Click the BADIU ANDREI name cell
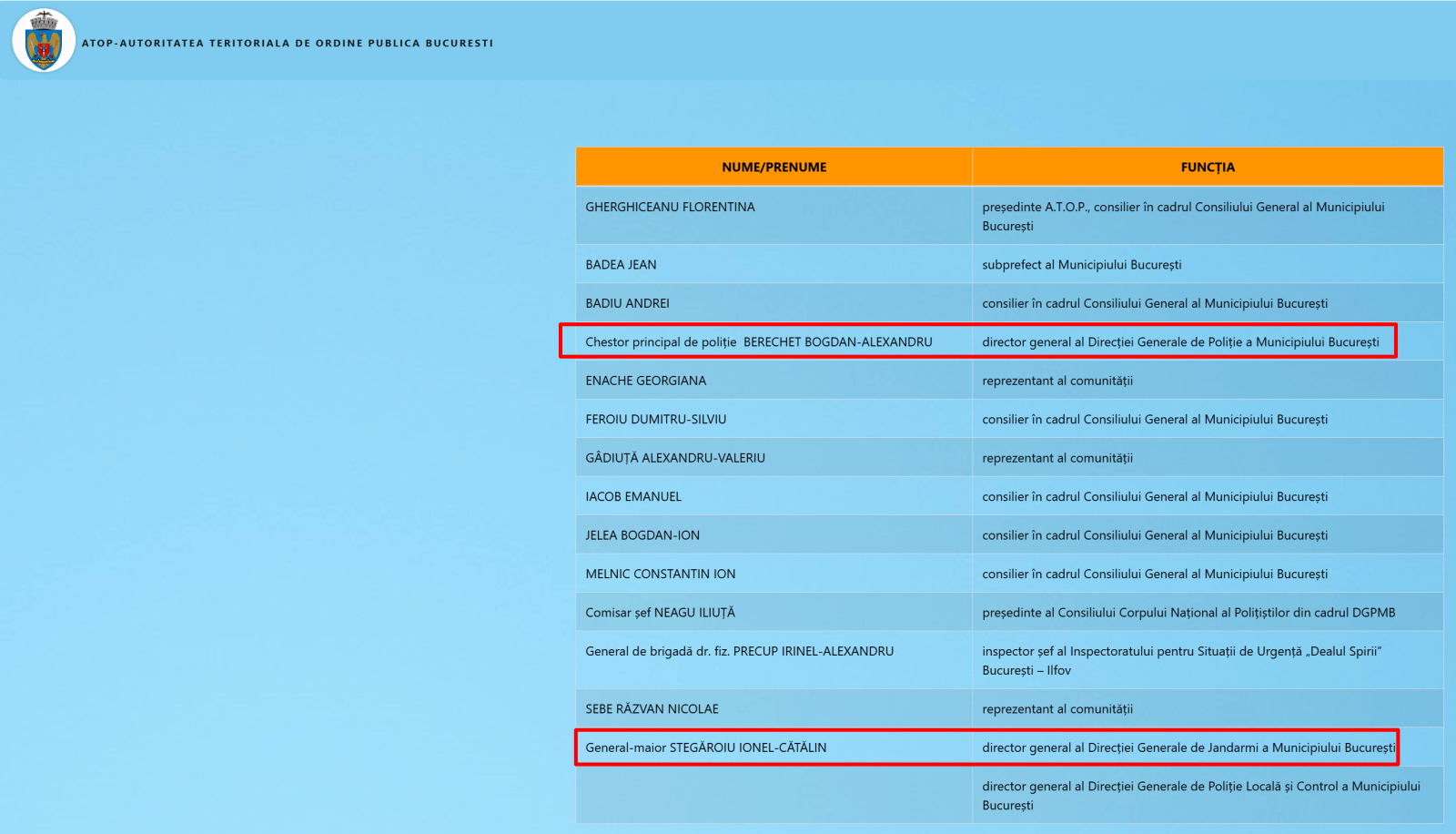 pos(627,303)
